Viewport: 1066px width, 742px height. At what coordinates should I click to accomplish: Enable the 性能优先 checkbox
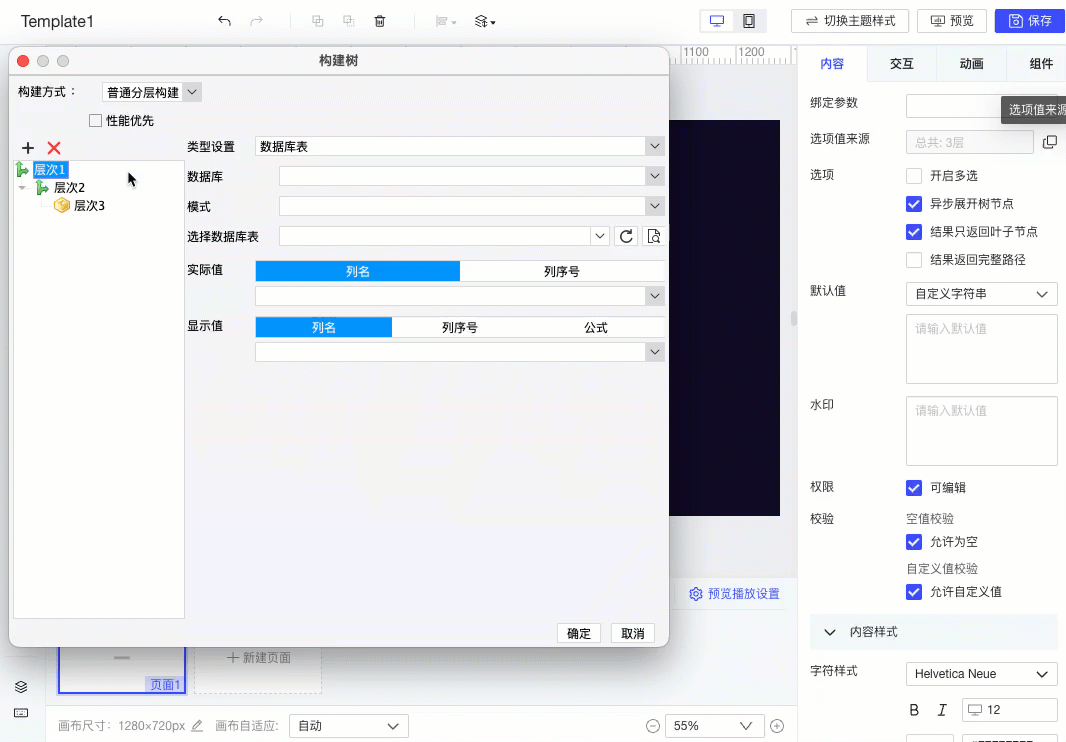95,120
